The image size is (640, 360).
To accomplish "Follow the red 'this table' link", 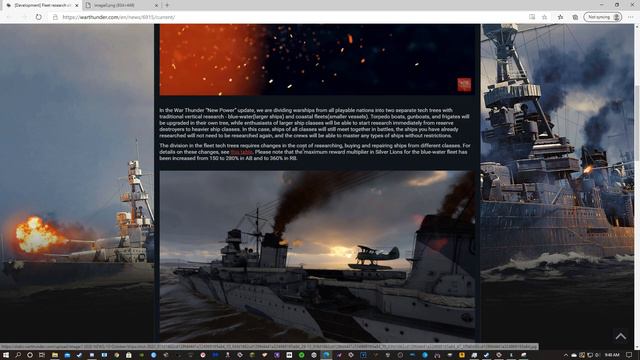I will [241, 152].
